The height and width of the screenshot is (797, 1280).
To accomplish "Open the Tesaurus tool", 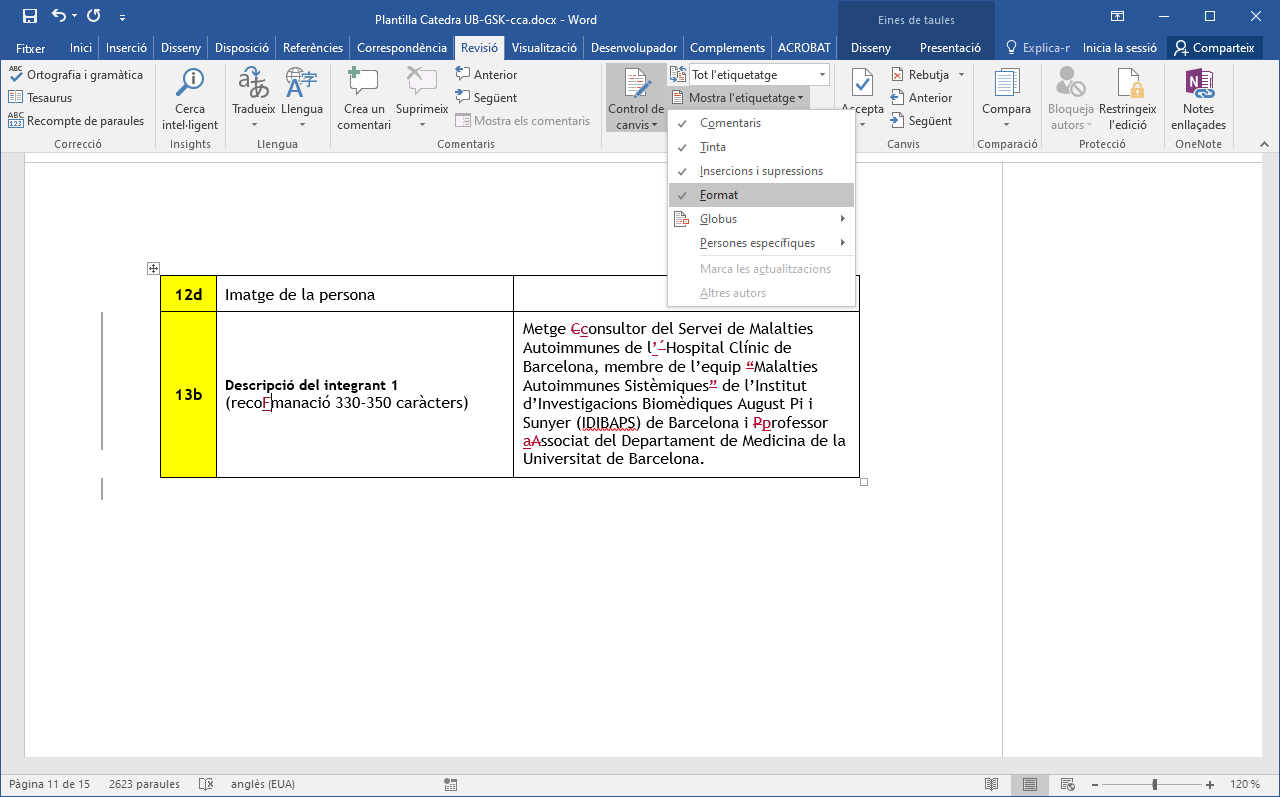I will coord(41,98).
